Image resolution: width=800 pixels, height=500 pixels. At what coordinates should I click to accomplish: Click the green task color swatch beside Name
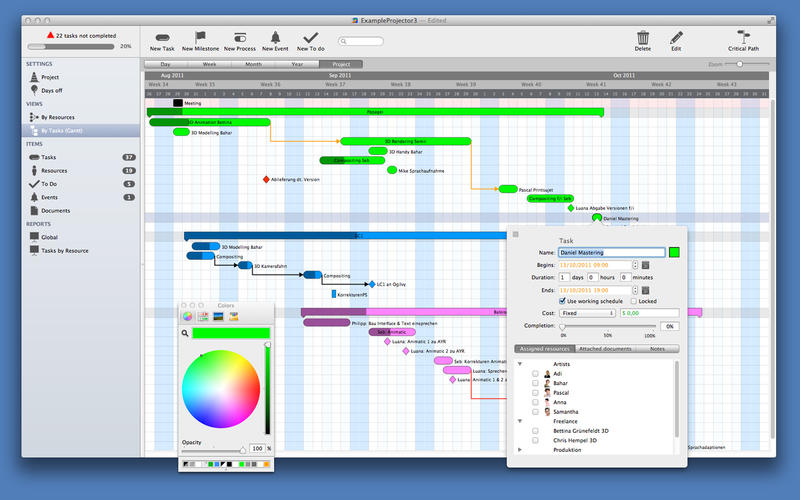click(x=673, y=253)
